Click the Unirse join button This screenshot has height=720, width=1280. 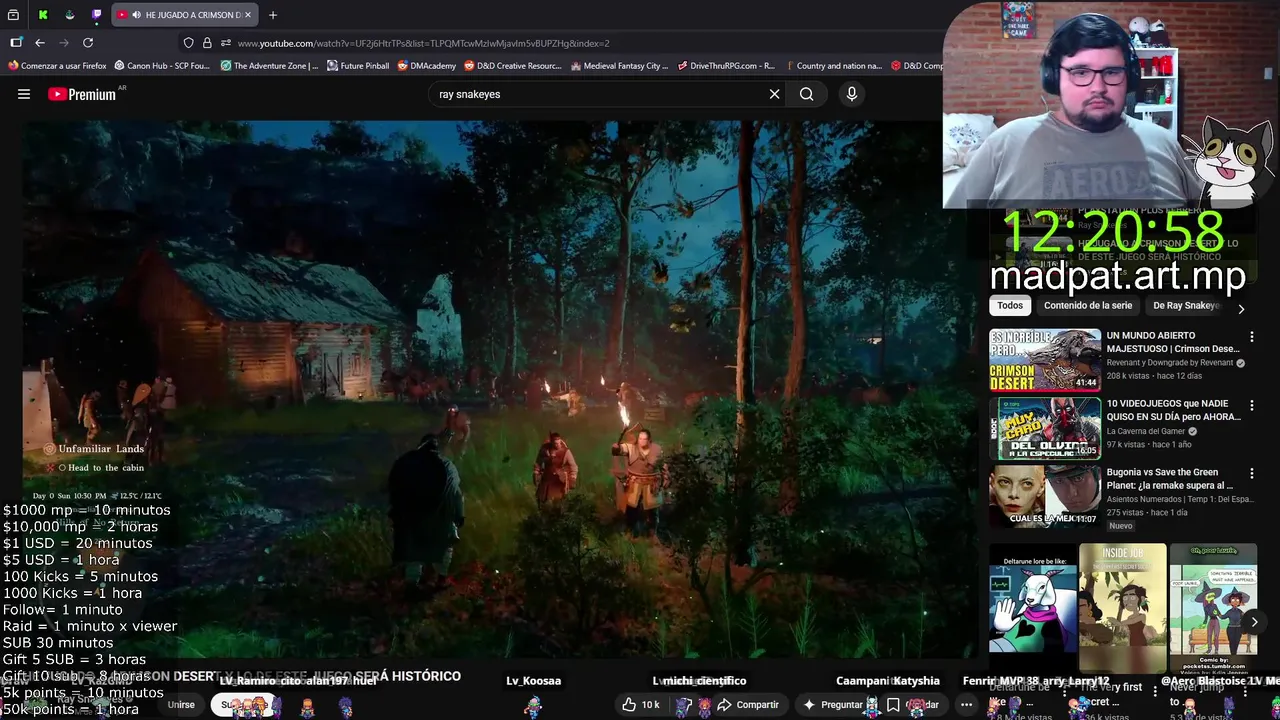click(181, 705)
